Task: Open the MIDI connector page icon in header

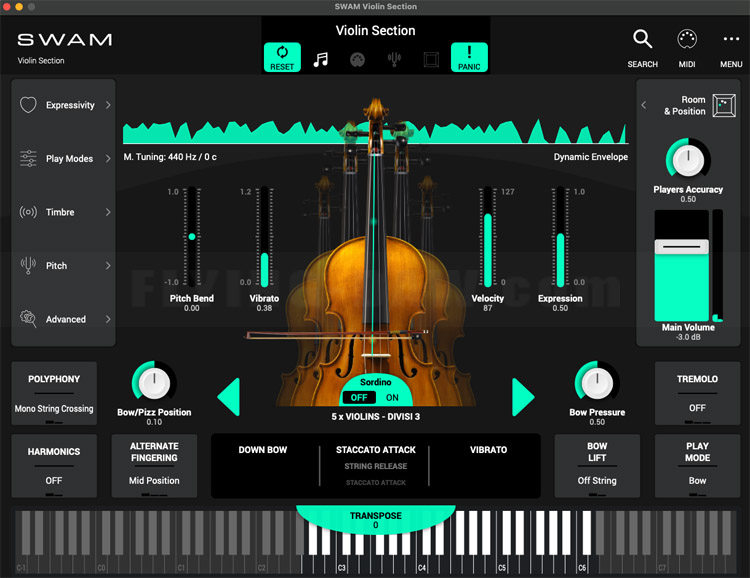Action: click(357, 60)
